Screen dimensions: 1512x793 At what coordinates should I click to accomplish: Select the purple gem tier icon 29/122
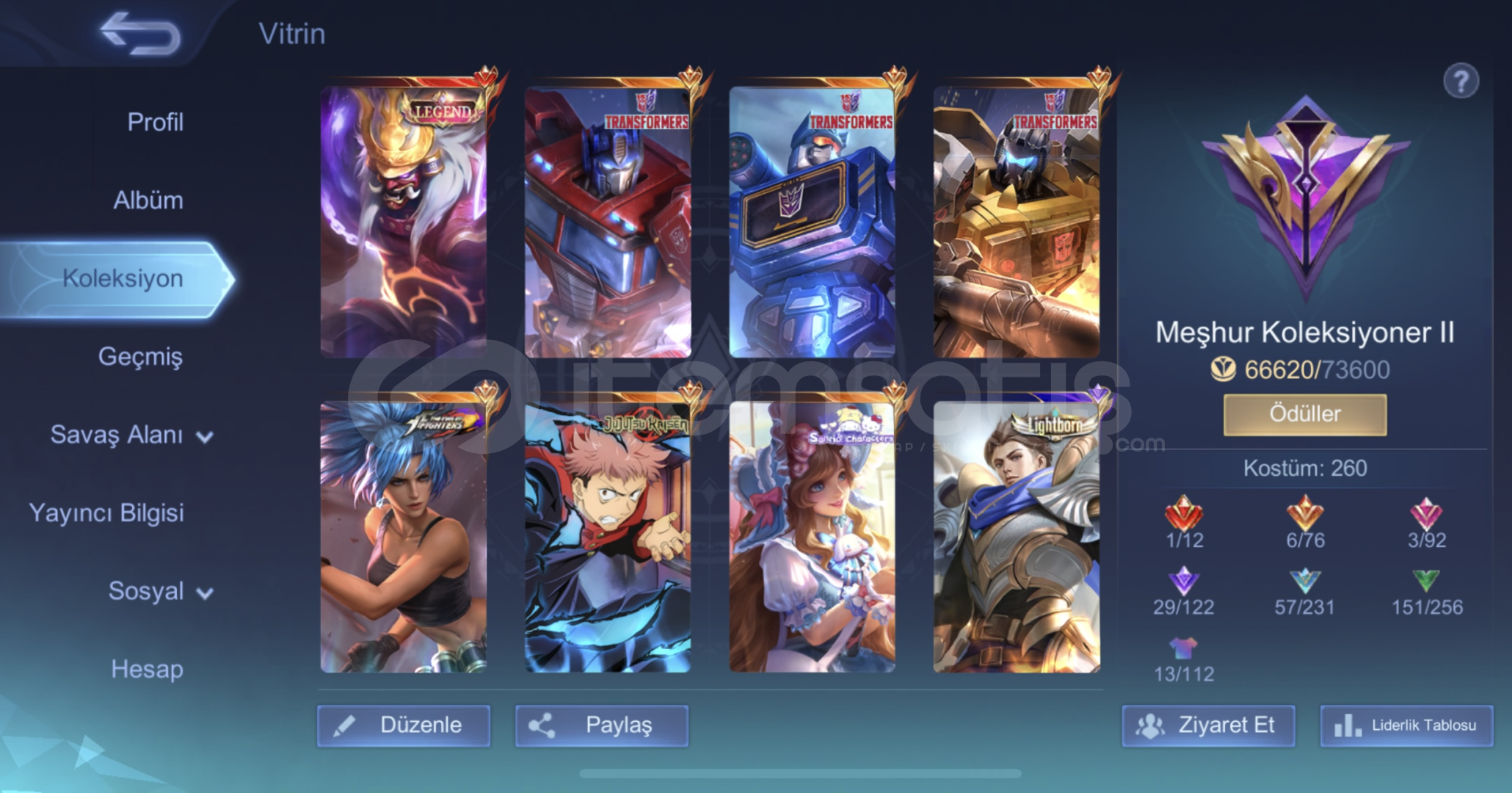point(1183,581)
